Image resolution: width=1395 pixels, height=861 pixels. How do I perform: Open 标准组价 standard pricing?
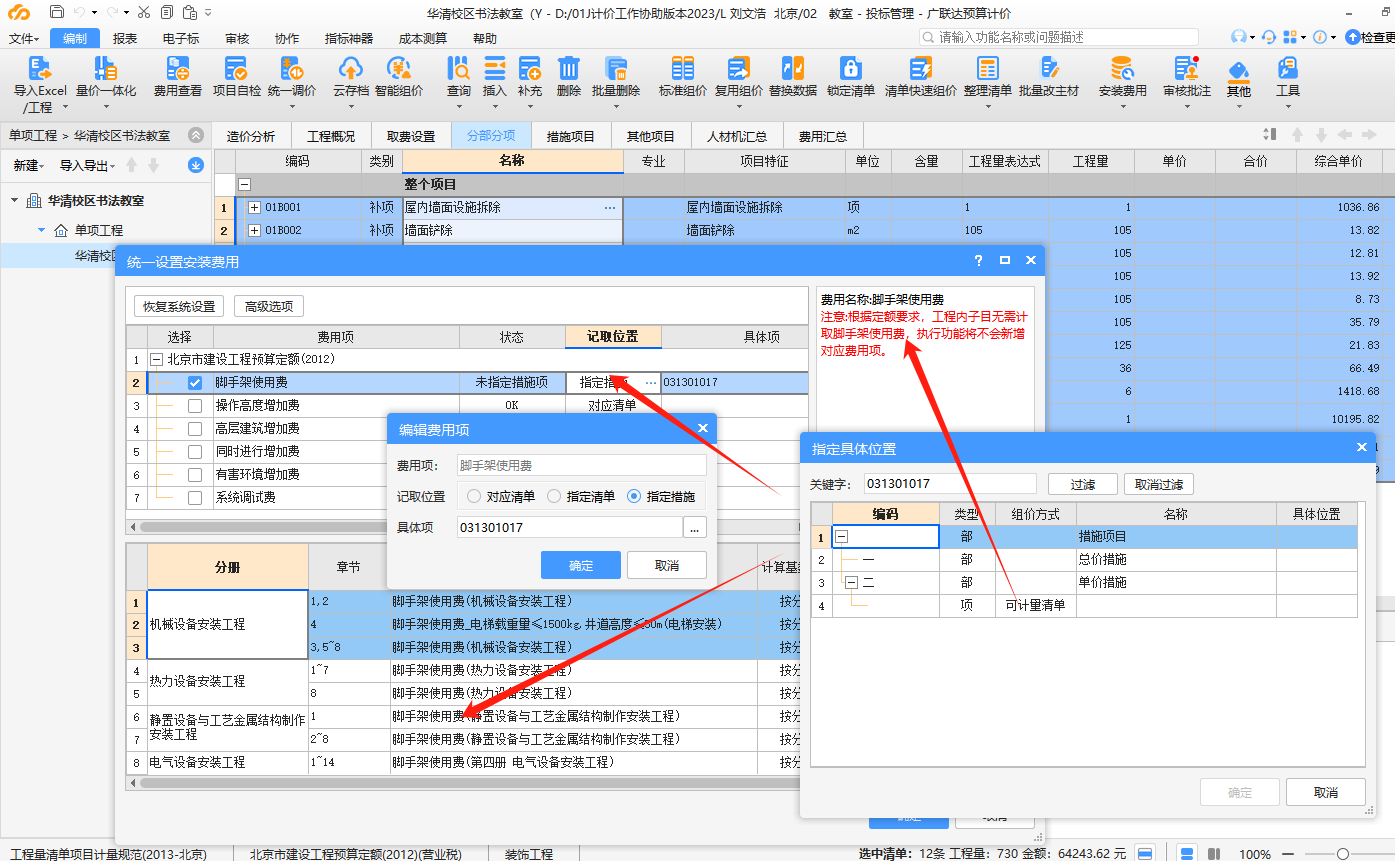pos(683,78)
